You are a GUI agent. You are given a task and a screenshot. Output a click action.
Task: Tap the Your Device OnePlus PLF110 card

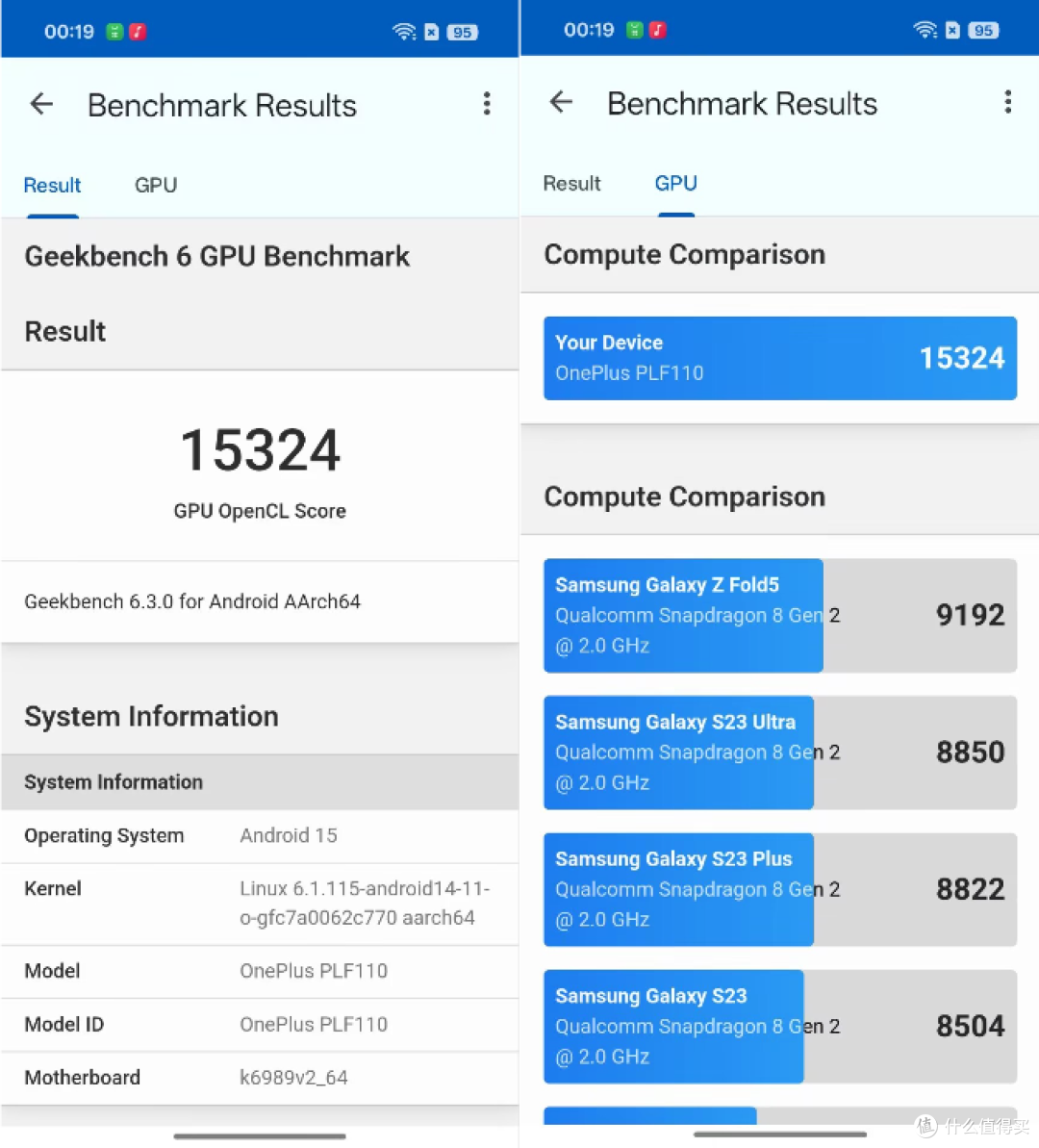780,358
